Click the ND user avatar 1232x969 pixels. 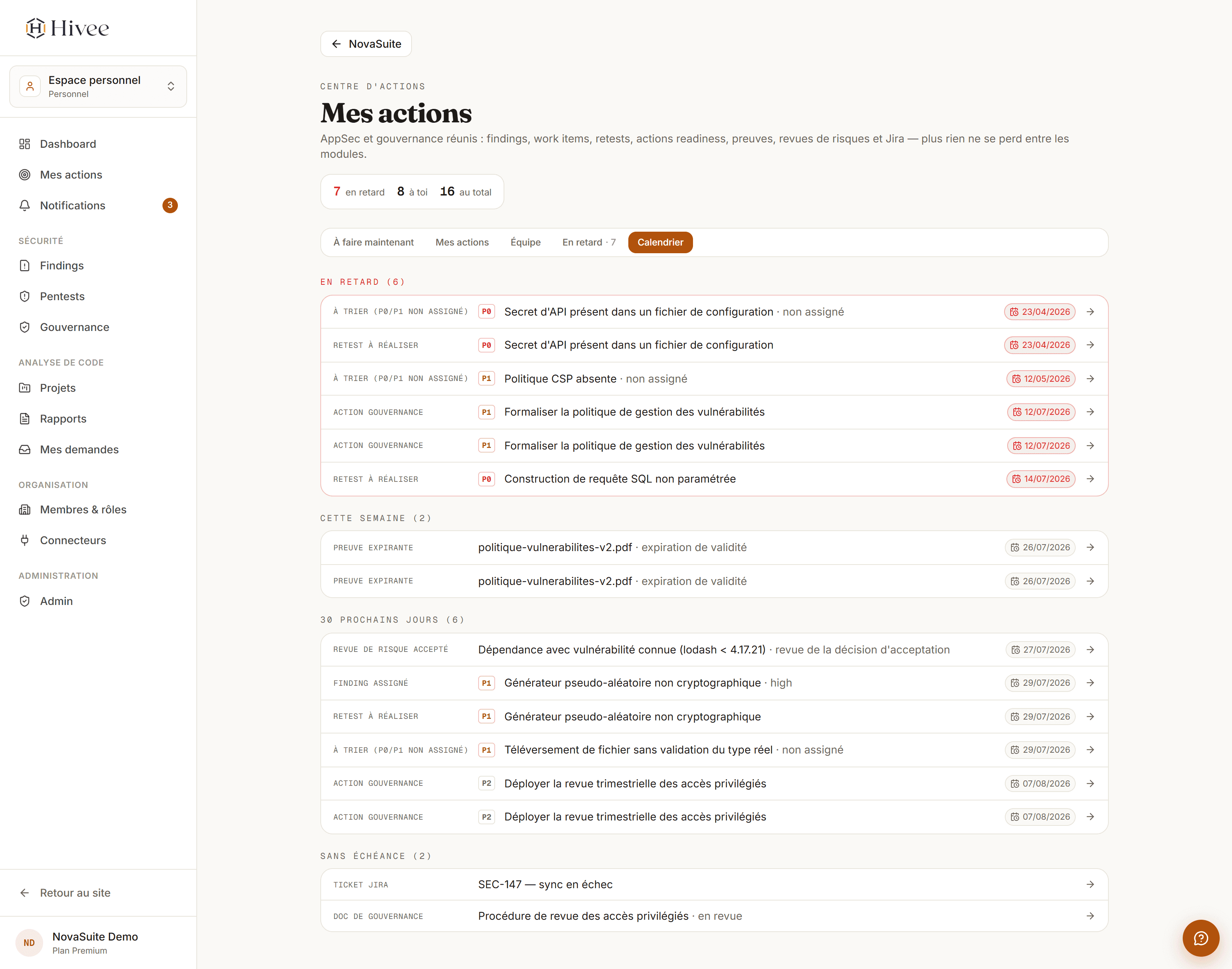29,943
